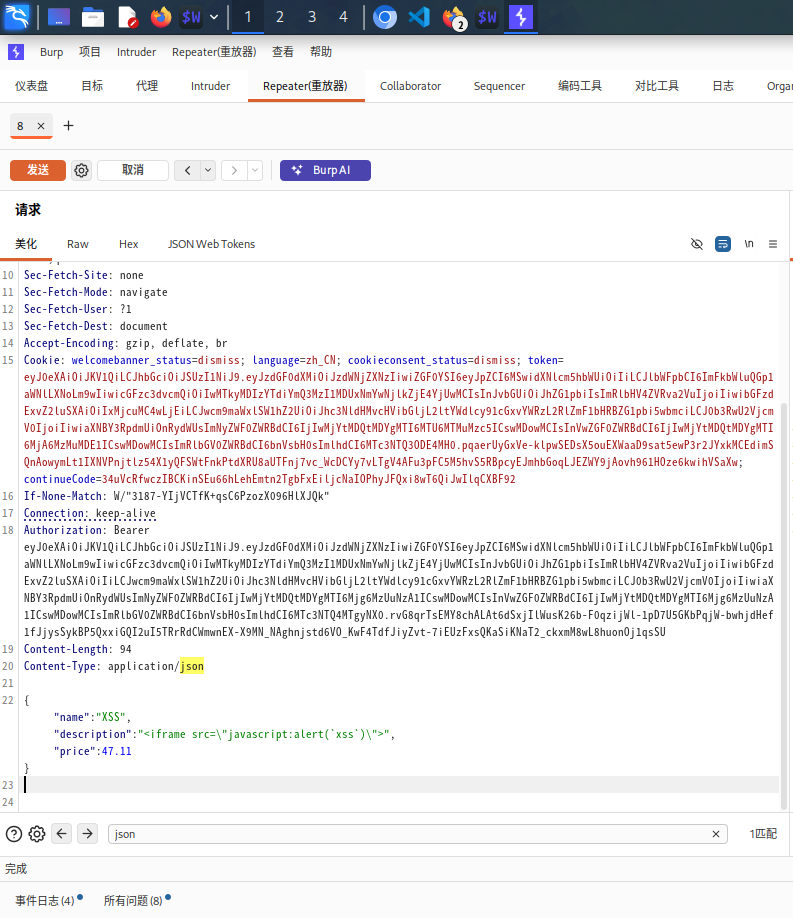Send the request with 发送

point(38,170)
